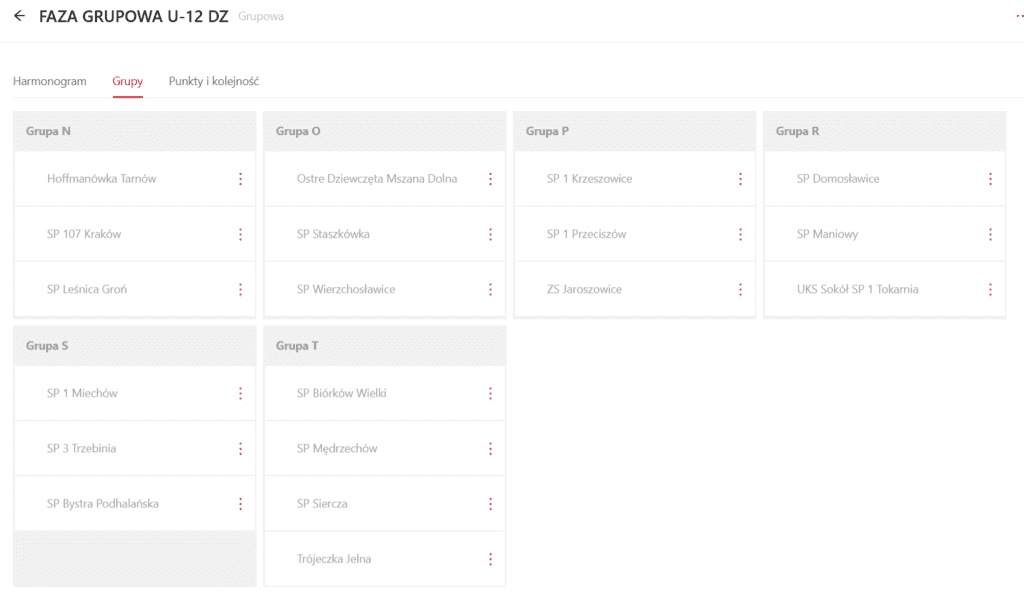Click the back arrow icon
The image size is (1024, 599).
click(19, 16)
